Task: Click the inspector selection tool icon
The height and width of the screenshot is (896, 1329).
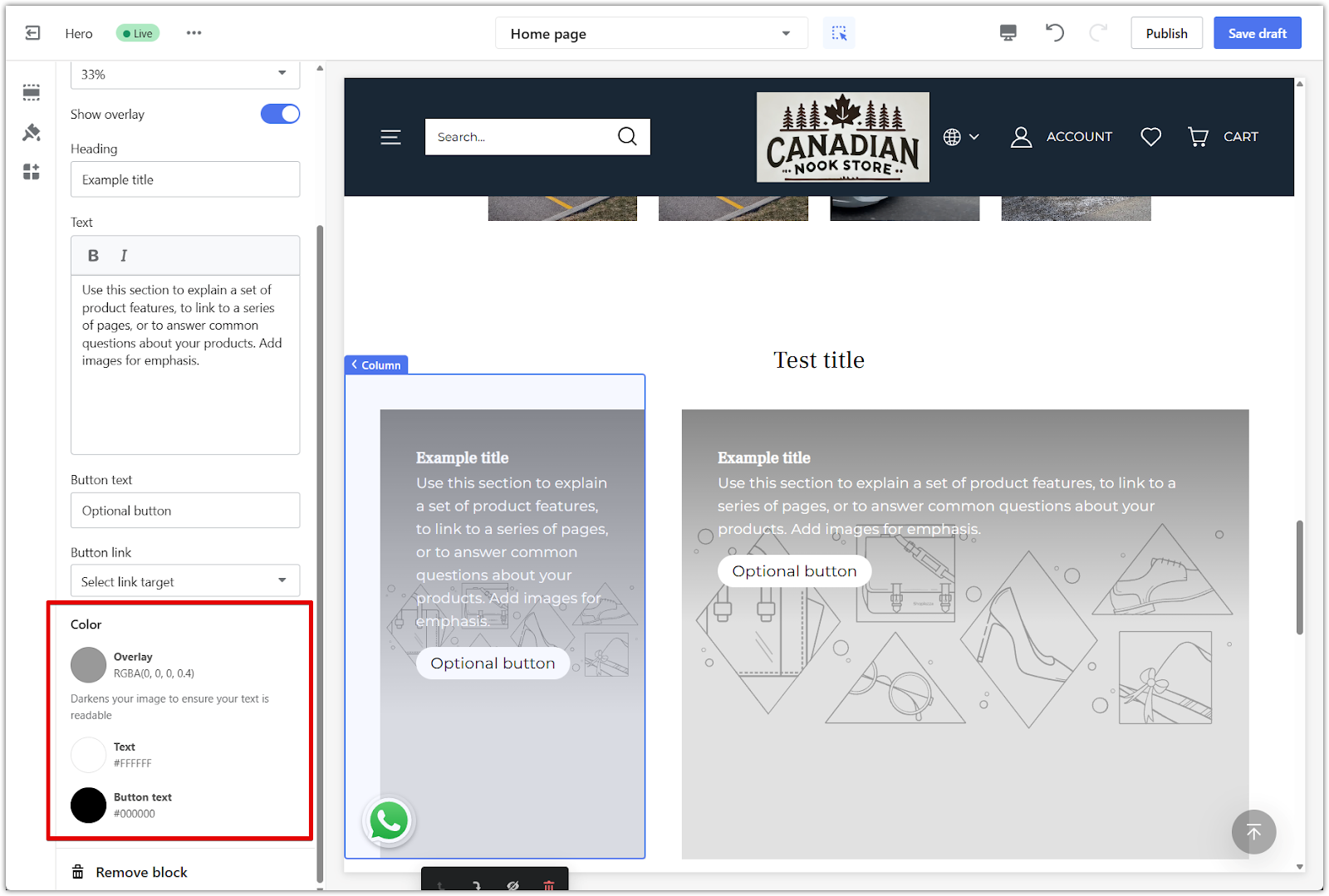Action: click(x=839, y=33)
